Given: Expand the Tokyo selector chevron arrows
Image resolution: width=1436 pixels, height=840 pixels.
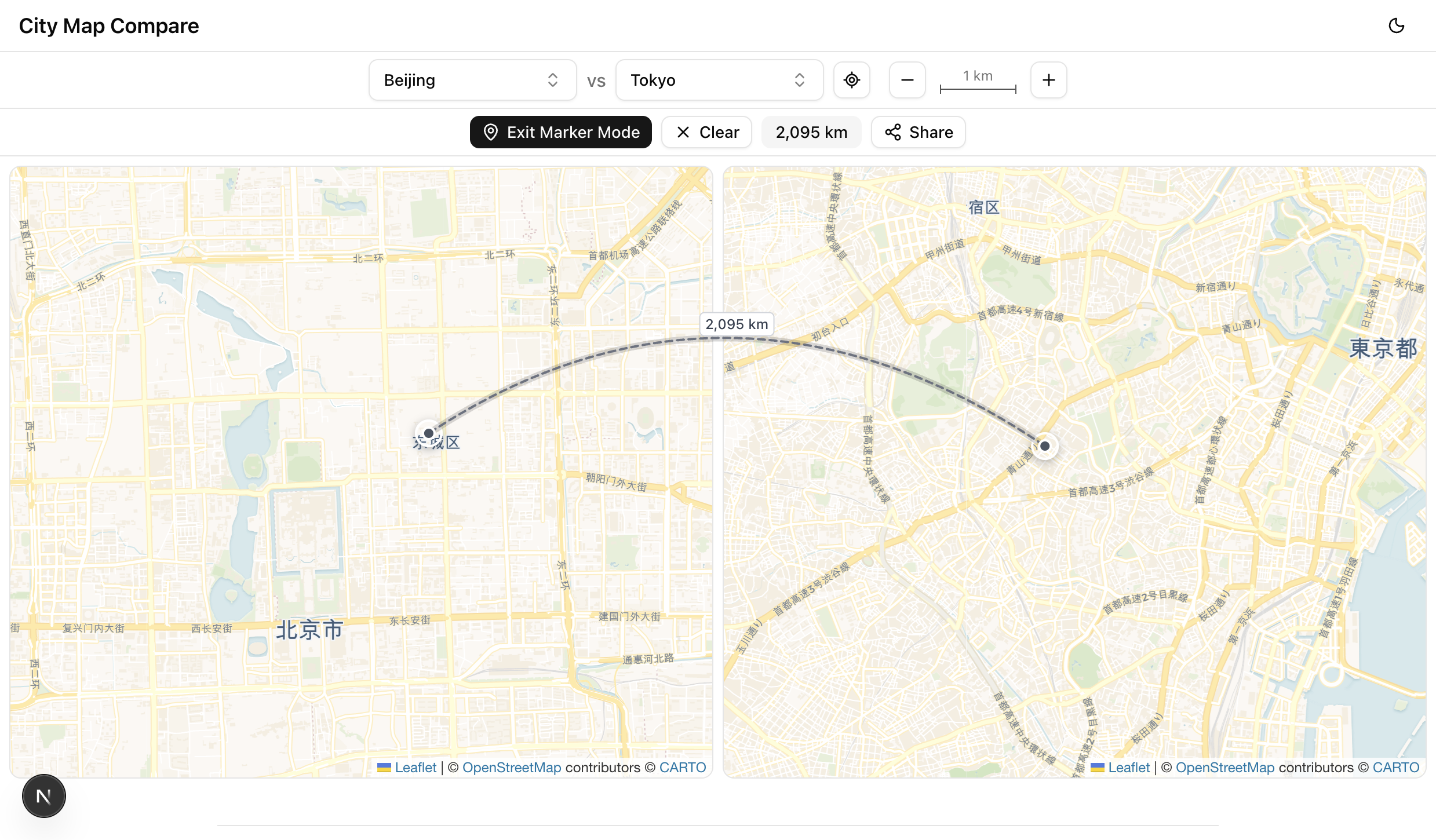Looking at the screenshot, I should (x=800, y=80).
